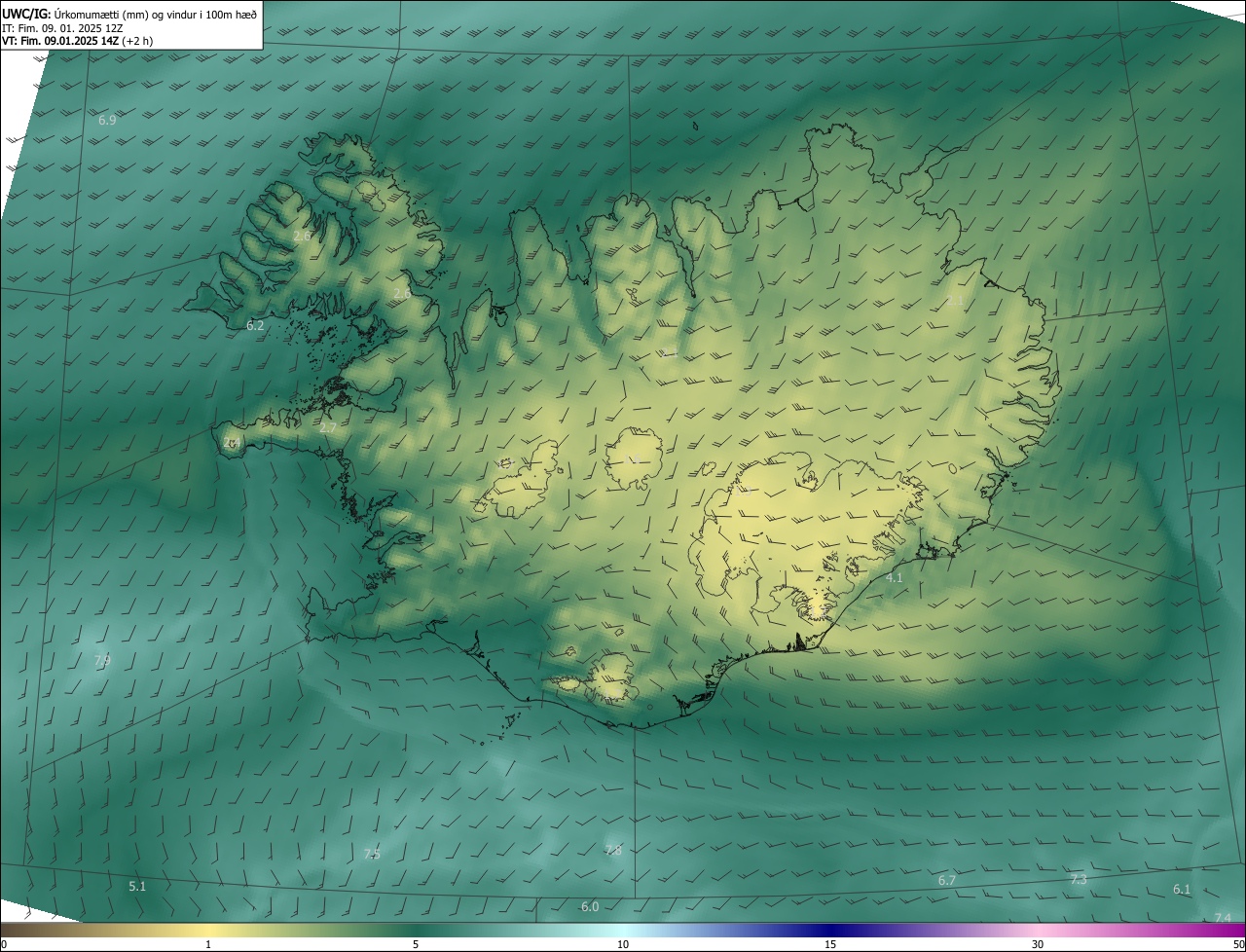
Task: Click the 15 tick label on the colorbar
Action: 830,944
